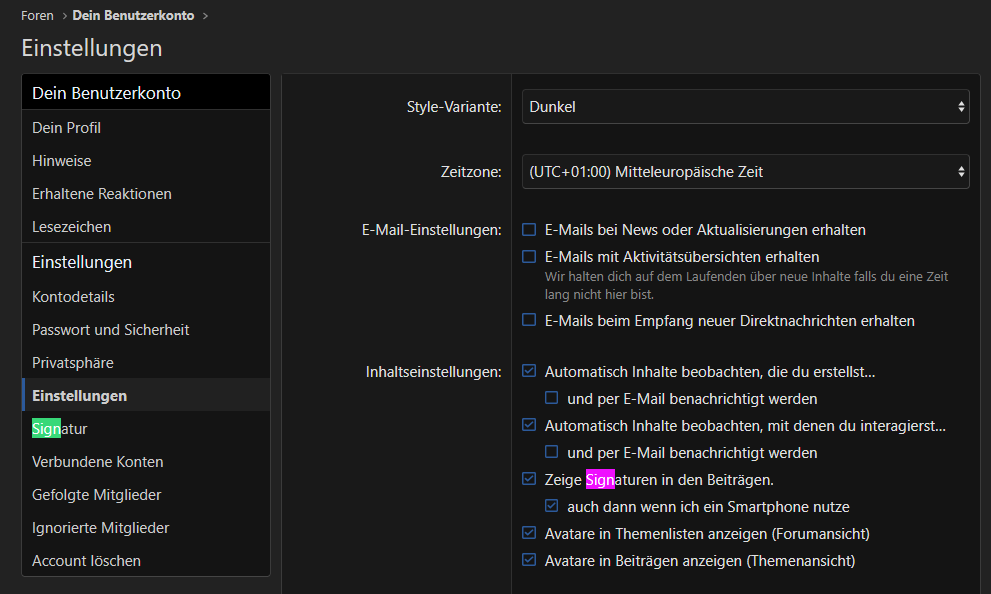Expand the Zeitzone dropdown
This screenshot has width=991, height=594.
(x=745, y=171)
